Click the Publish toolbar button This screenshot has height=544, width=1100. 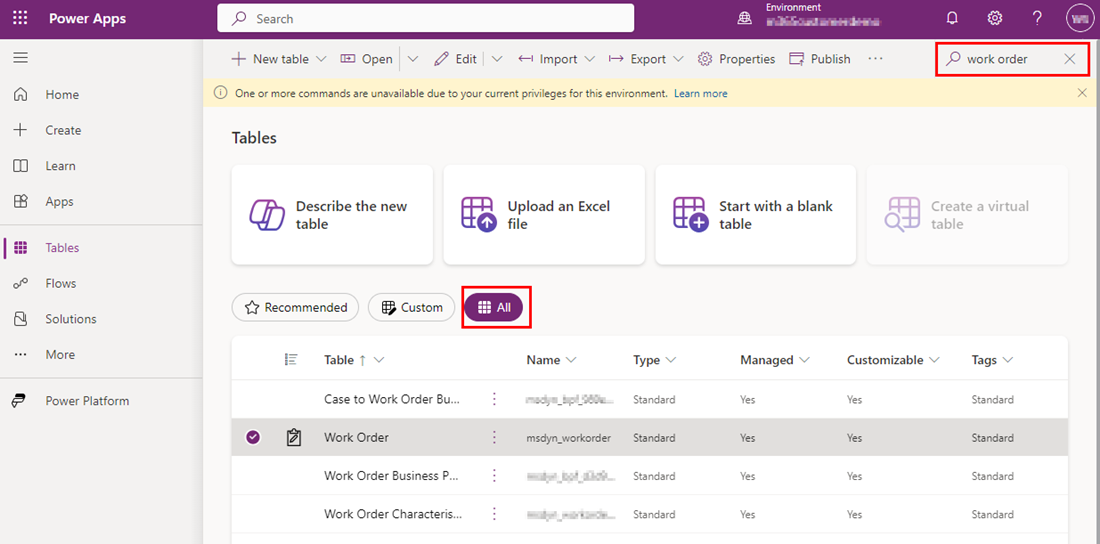tap(820, 60)
